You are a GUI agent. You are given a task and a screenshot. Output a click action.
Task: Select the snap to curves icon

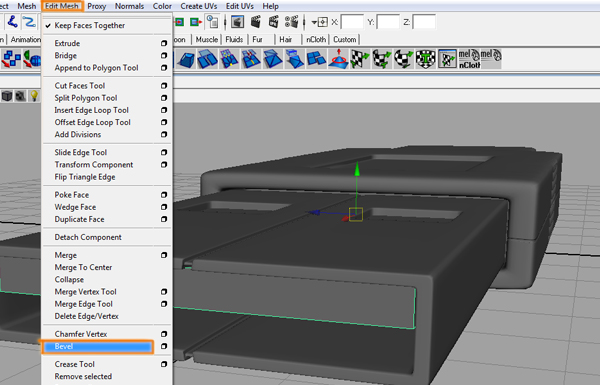pos(12,22)
